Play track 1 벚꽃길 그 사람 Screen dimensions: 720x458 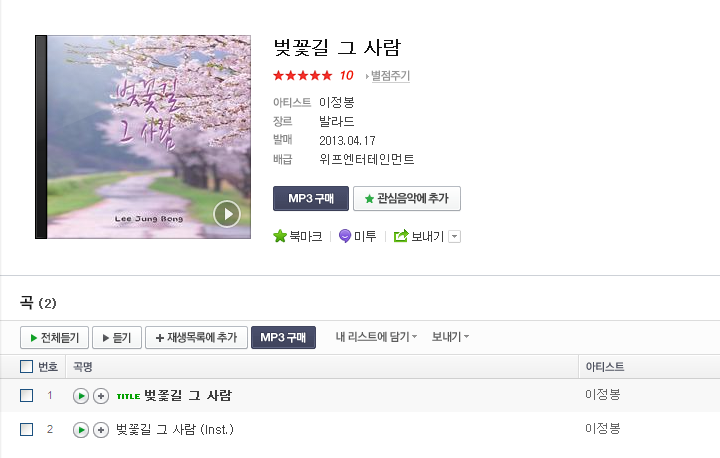[81, 396]
